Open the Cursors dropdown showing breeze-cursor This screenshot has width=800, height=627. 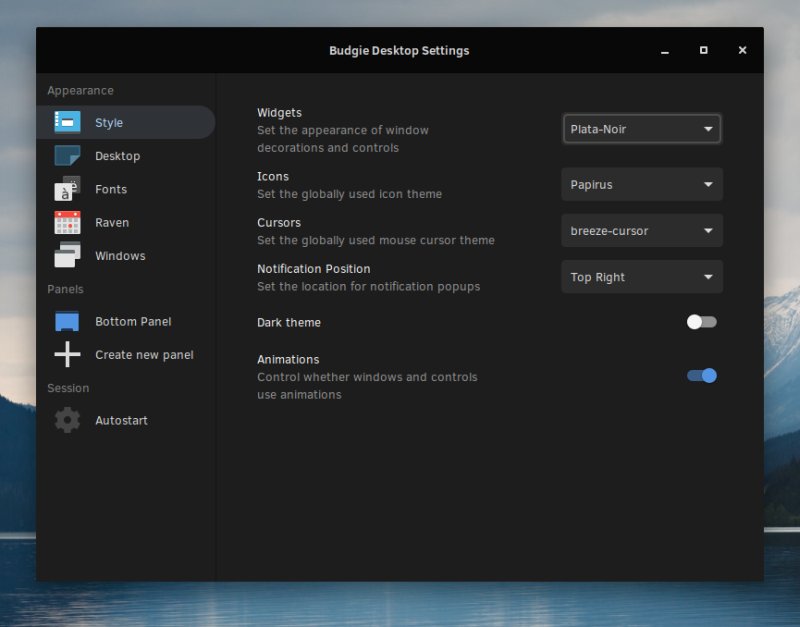point(641,230)
